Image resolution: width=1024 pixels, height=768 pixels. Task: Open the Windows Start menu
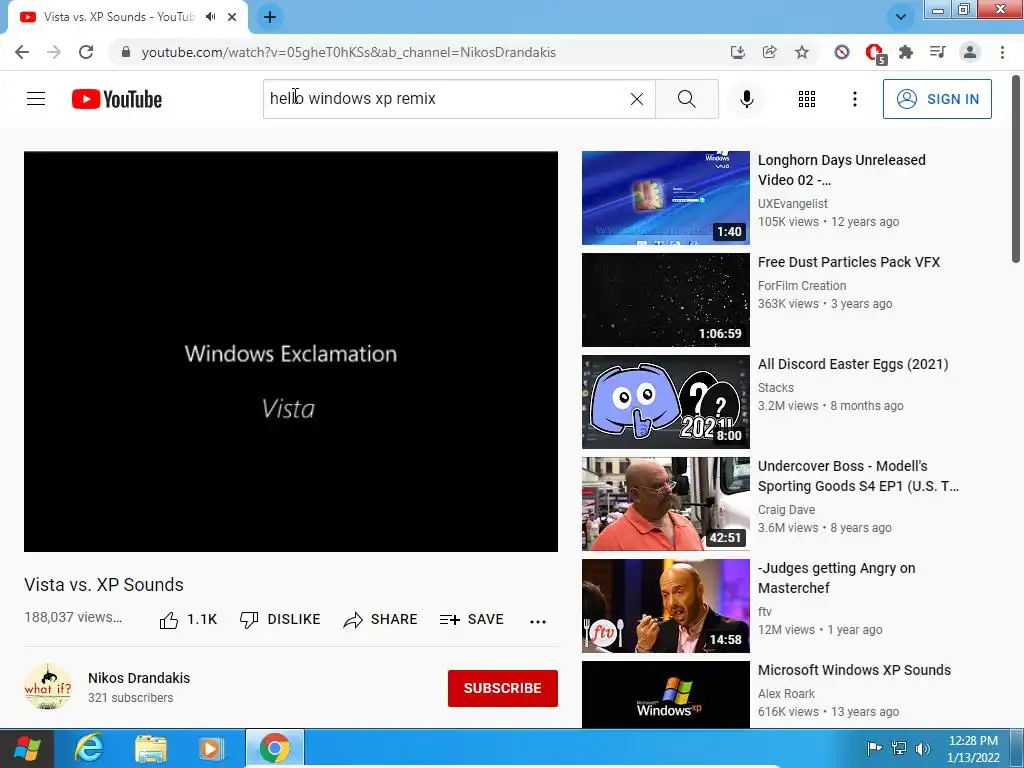[x=26, y=748]
